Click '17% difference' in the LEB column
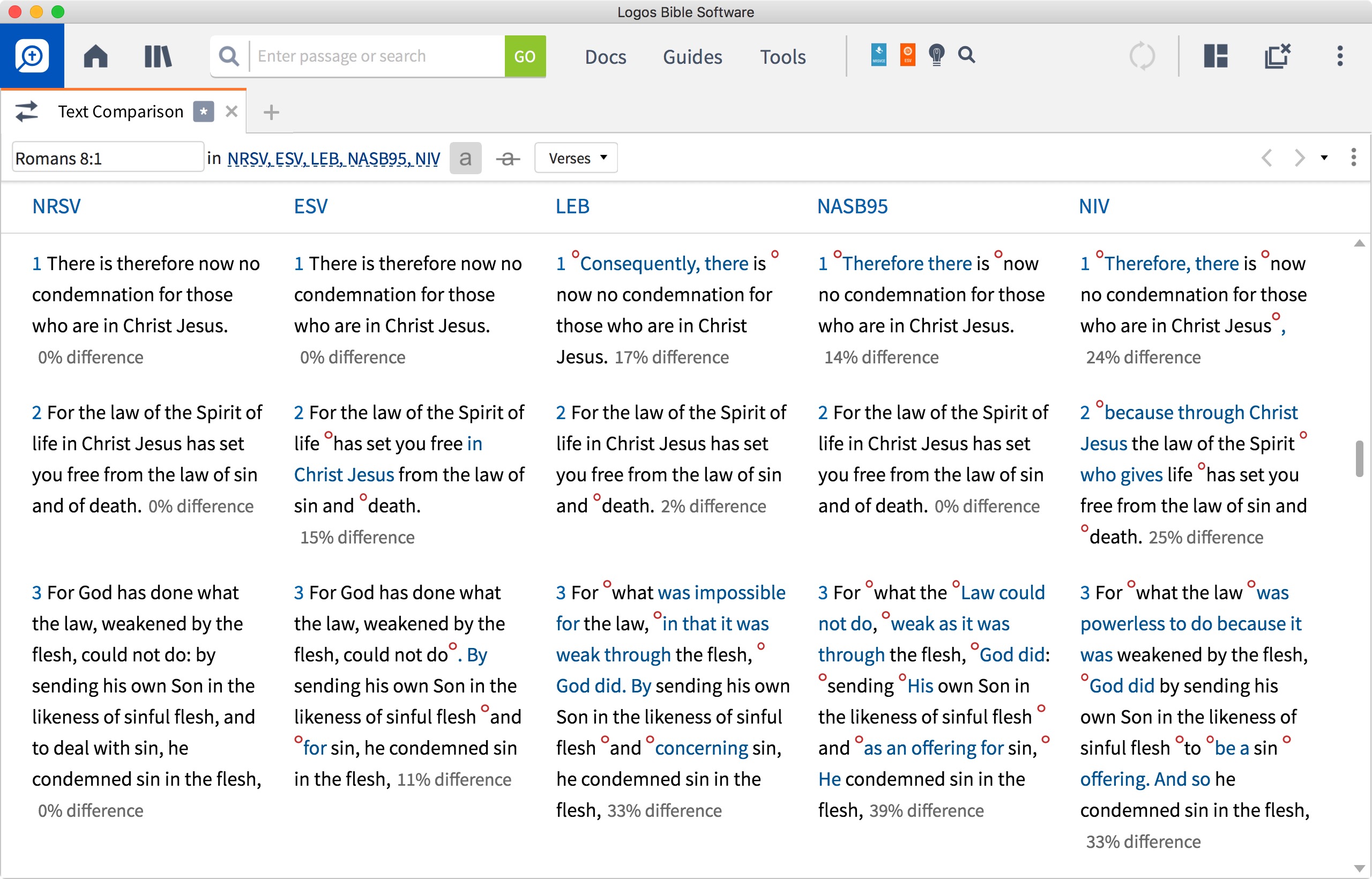The width and height of the screenshot is (1372, 879). tap(671, 357)
